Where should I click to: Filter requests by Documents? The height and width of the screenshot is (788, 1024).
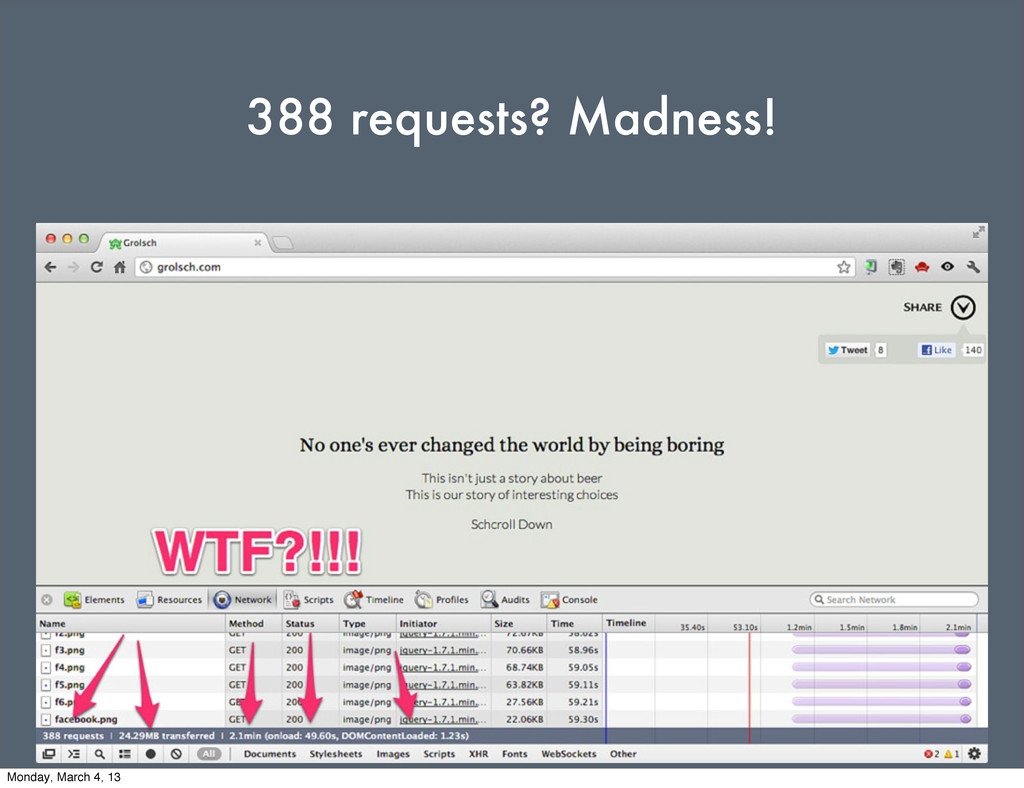pyautogui.click(x=270, y=754)
